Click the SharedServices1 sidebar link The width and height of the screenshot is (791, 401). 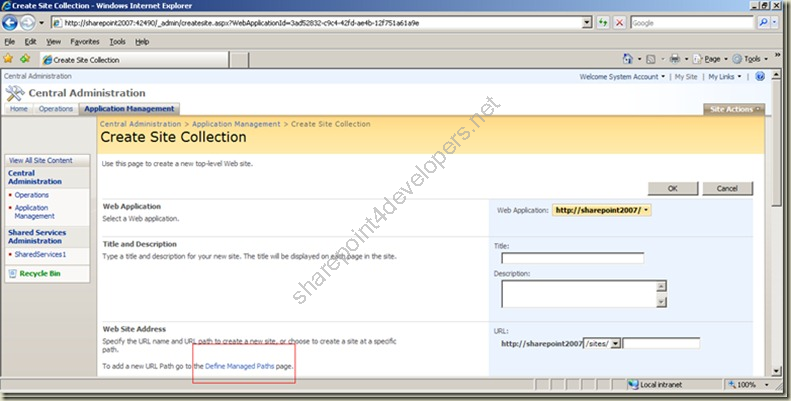pos(40,255)
